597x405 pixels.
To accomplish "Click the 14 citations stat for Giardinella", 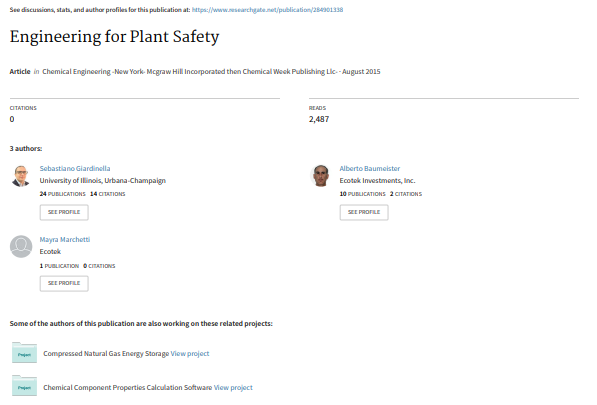I will point(108,194).
